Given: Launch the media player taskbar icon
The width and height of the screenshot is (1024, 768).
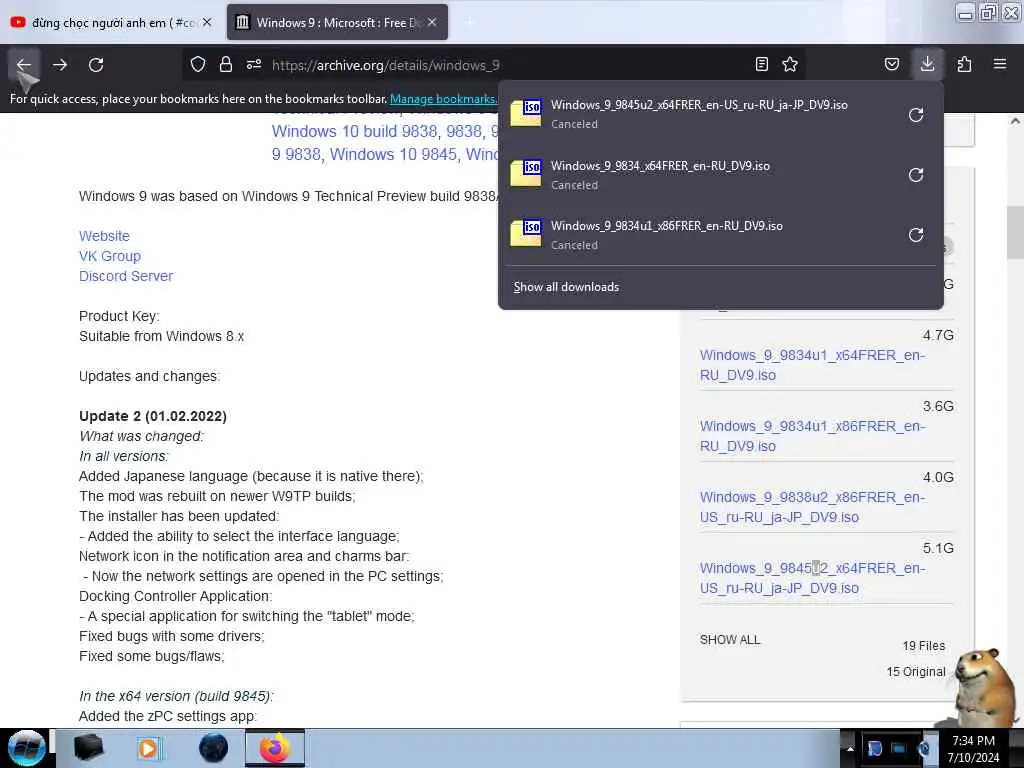Looking at the screenshot, I should [x=150, y=748].
